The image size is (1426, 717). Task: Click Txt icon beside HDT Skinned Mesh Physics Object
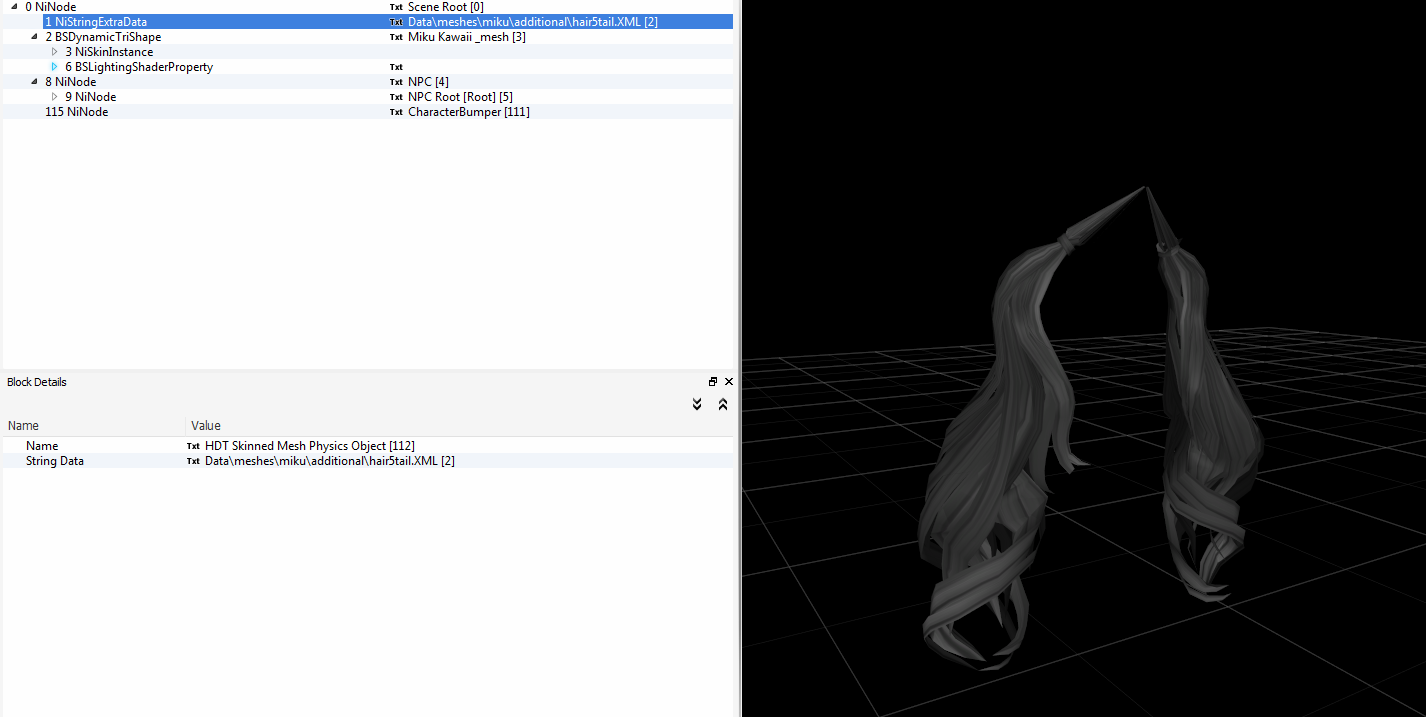coord(193,446)
